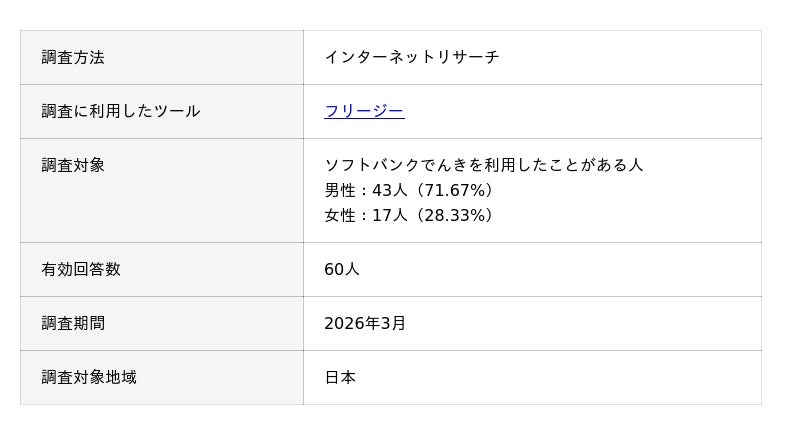Select the 60人 valid responses value
The image size is (800, 435).
341,269
